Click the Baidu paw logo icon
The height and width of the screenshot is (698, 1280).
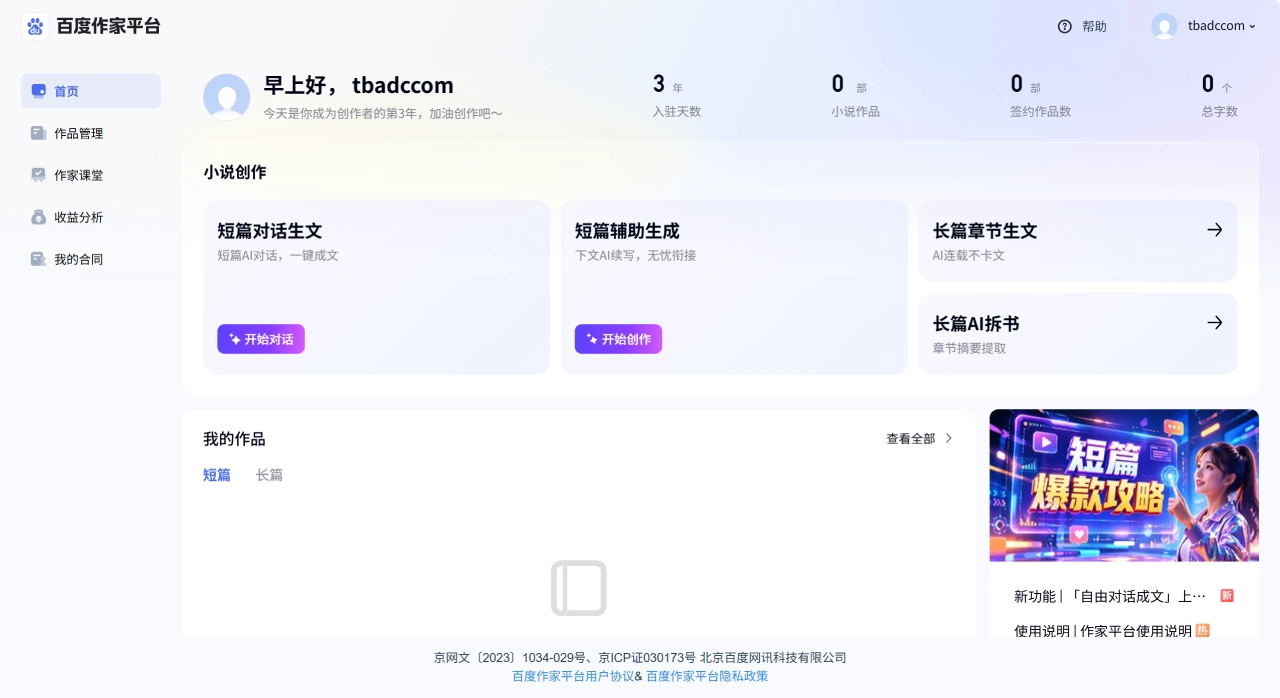tap(35, 27)
